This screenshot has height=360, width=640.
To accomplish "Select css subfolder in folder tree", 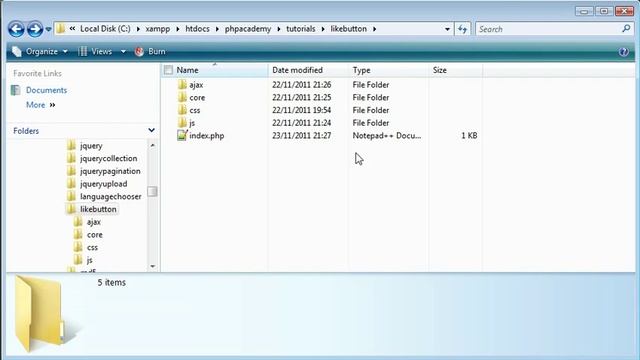I will point(92,247).
